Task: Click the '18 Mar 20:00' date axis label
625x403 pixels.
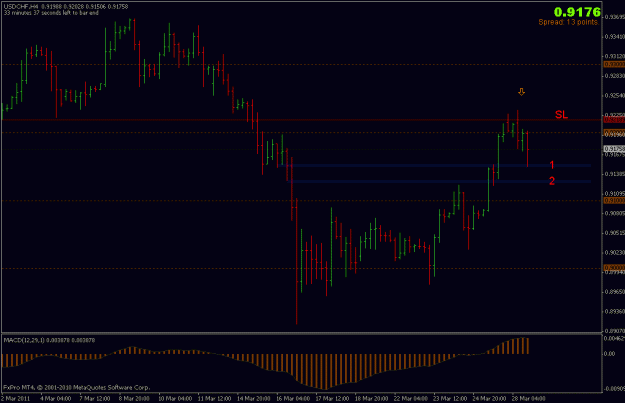Action: click(371, 398)
